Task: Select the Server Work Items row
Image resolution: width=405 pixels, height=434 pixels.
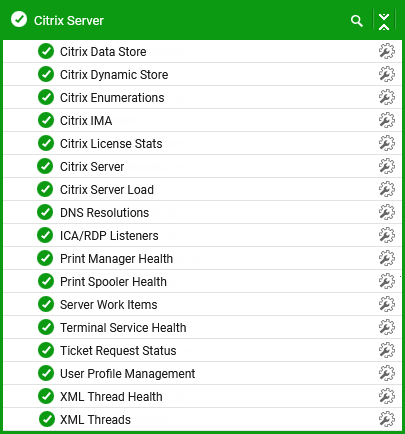Action: (202, 304)
